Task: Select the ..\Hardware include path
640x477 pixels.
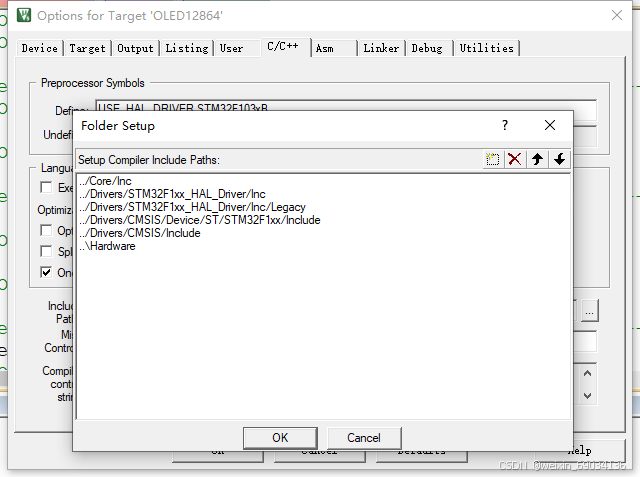Action: coord(324,246)
